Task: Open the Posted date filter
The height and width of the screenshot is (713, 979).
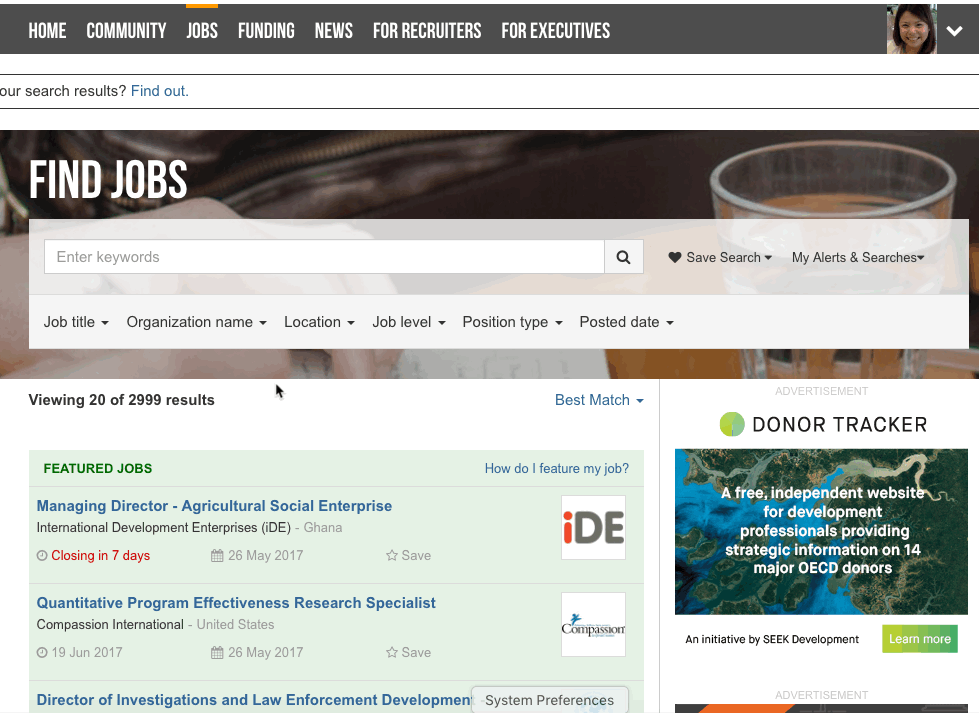Action: pyautogui.click(x=626, y=322)
